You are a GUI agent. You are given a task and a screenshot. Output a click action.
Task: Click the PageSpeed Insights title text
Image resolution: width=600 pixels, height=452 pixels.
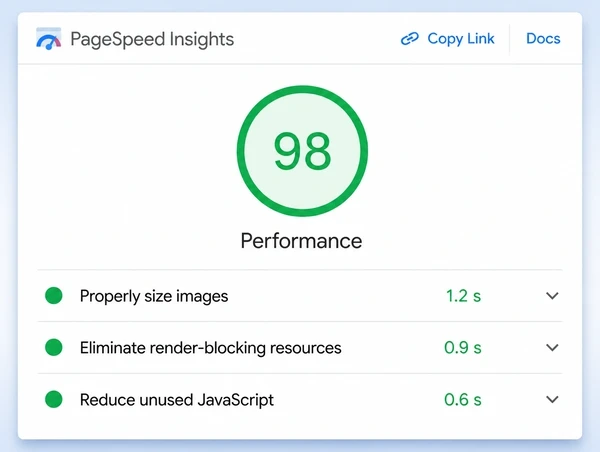pyautogui.click(x=152, y=39)
